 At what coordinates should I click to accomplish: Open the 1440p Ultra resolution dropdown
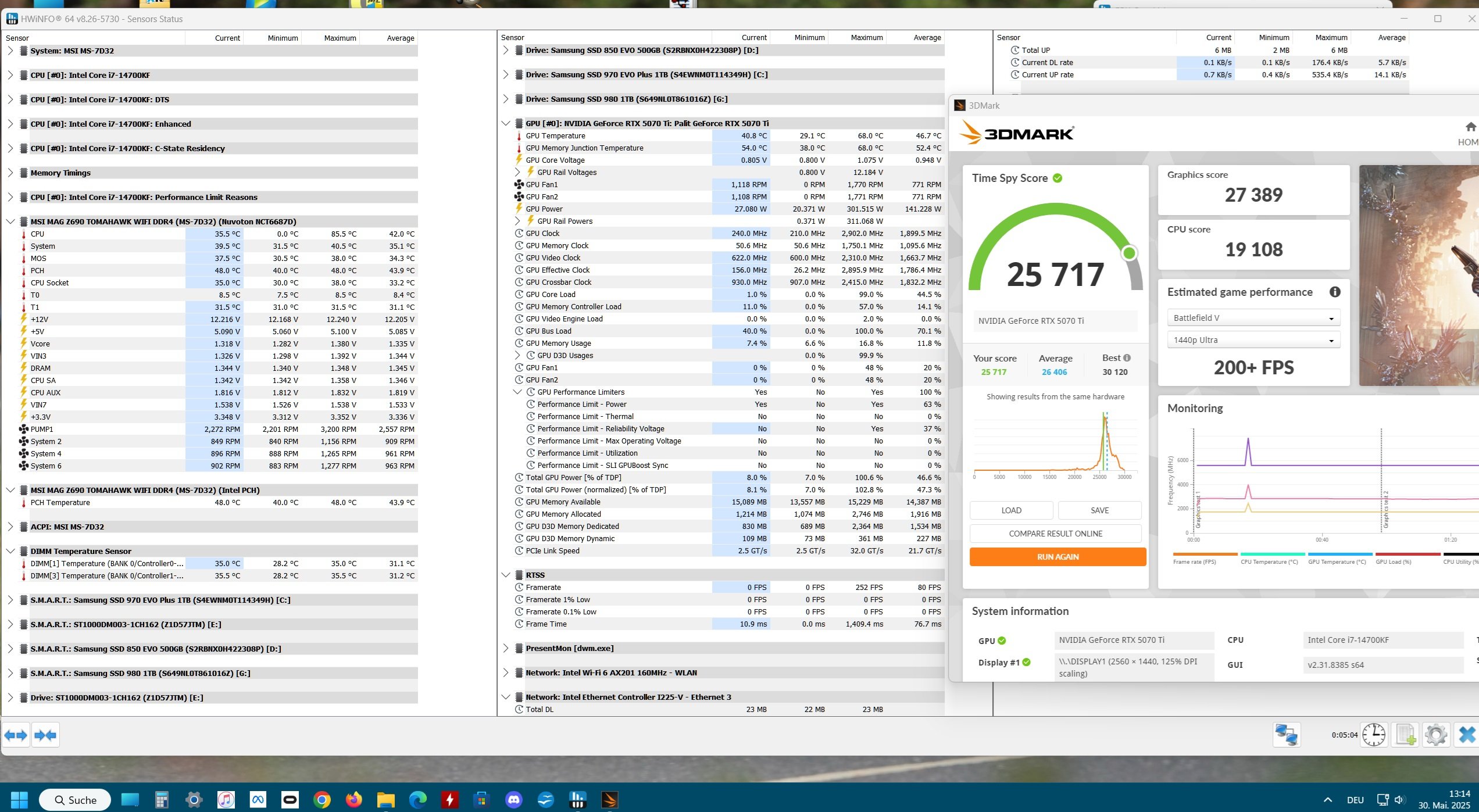coord(1253,340)
